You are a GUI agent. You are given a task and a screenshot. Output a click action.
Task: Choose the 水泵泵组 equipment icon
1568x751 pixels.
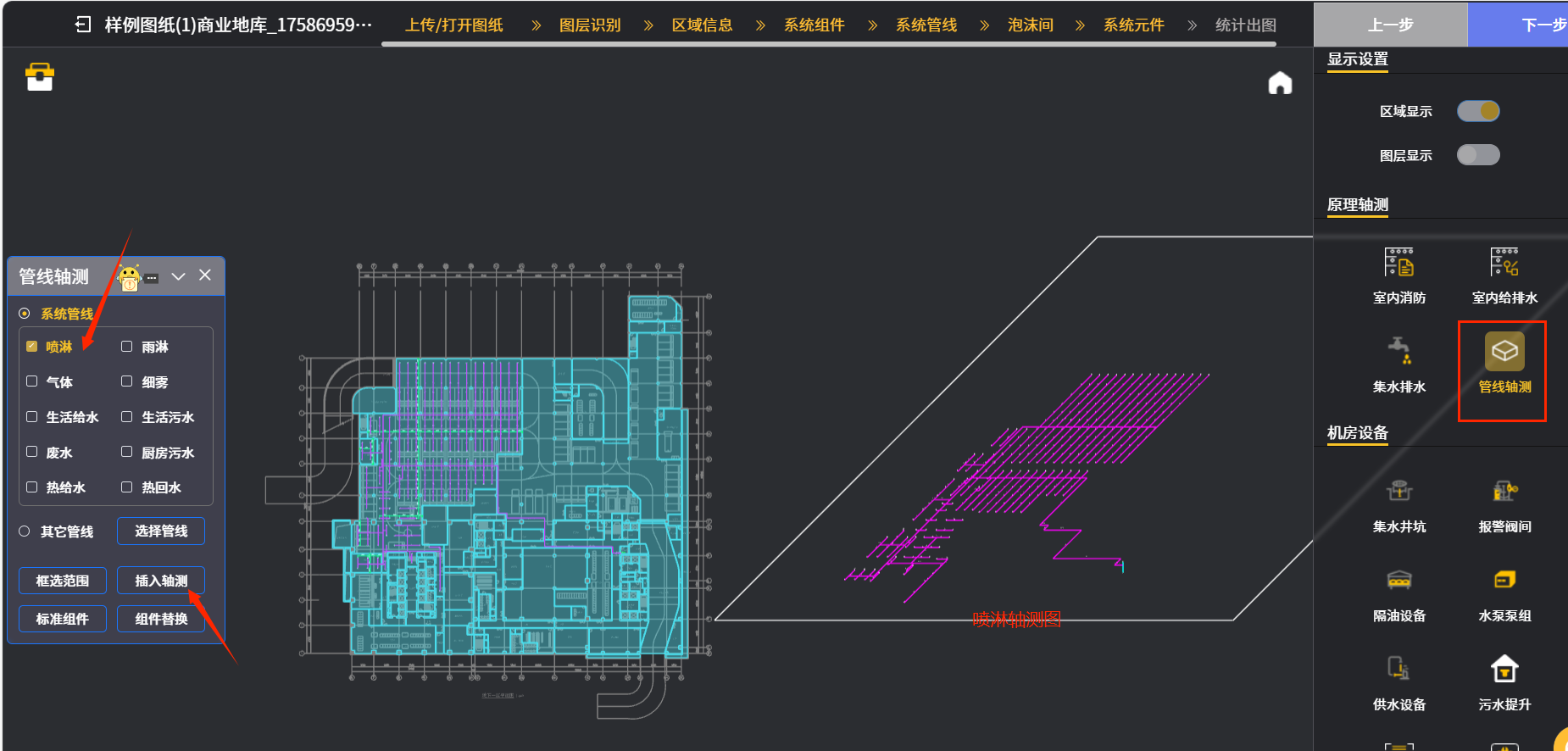click(x=1504, y=581)
